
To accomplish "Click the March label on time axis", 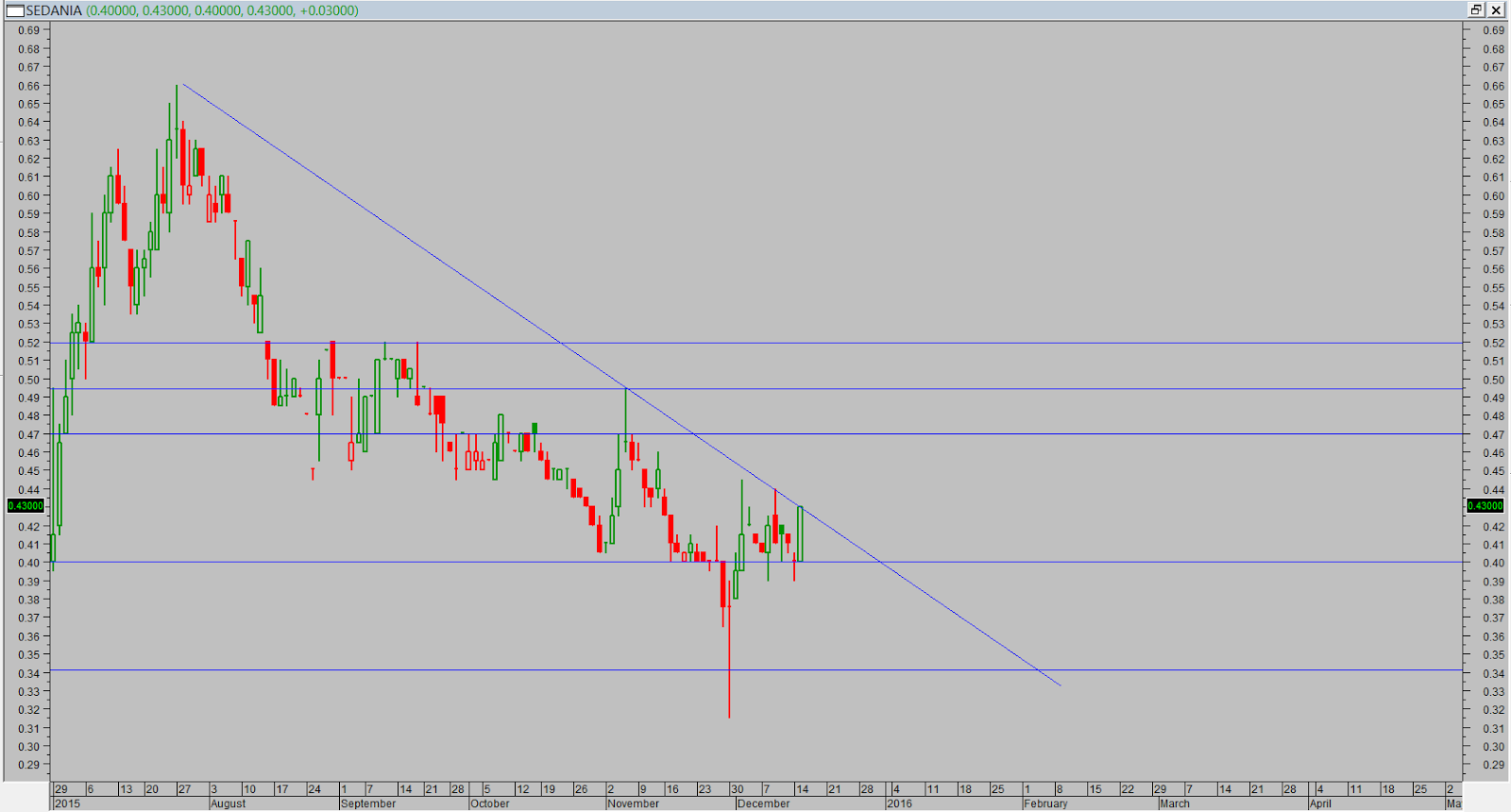I will pyautogui.click(x=1175, y=804).
